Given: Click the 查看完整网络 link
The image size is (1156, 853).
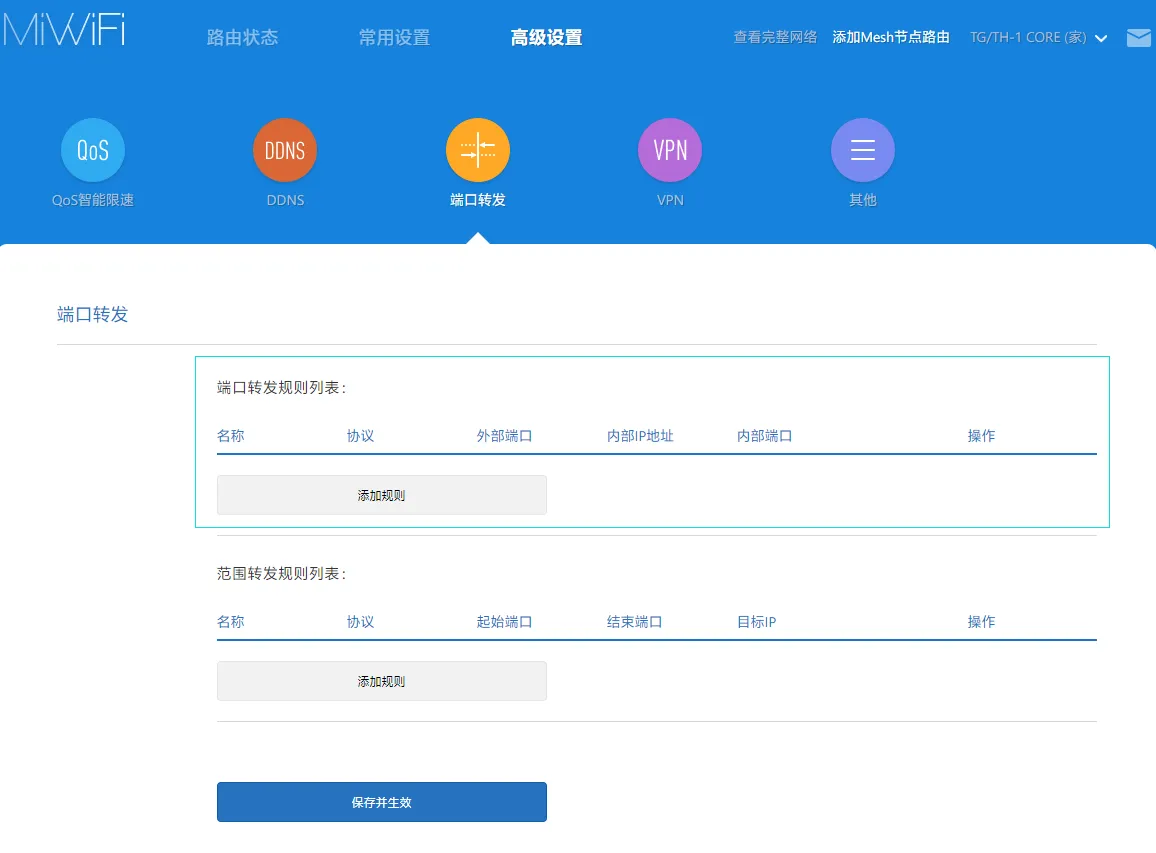Looking at the screenshot, I should [x=775, y=38].
